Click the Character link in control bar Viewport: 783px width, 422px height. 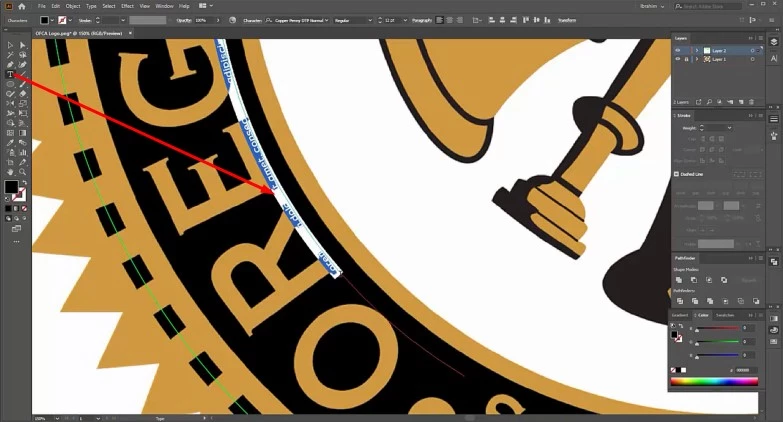pos(253,20)
